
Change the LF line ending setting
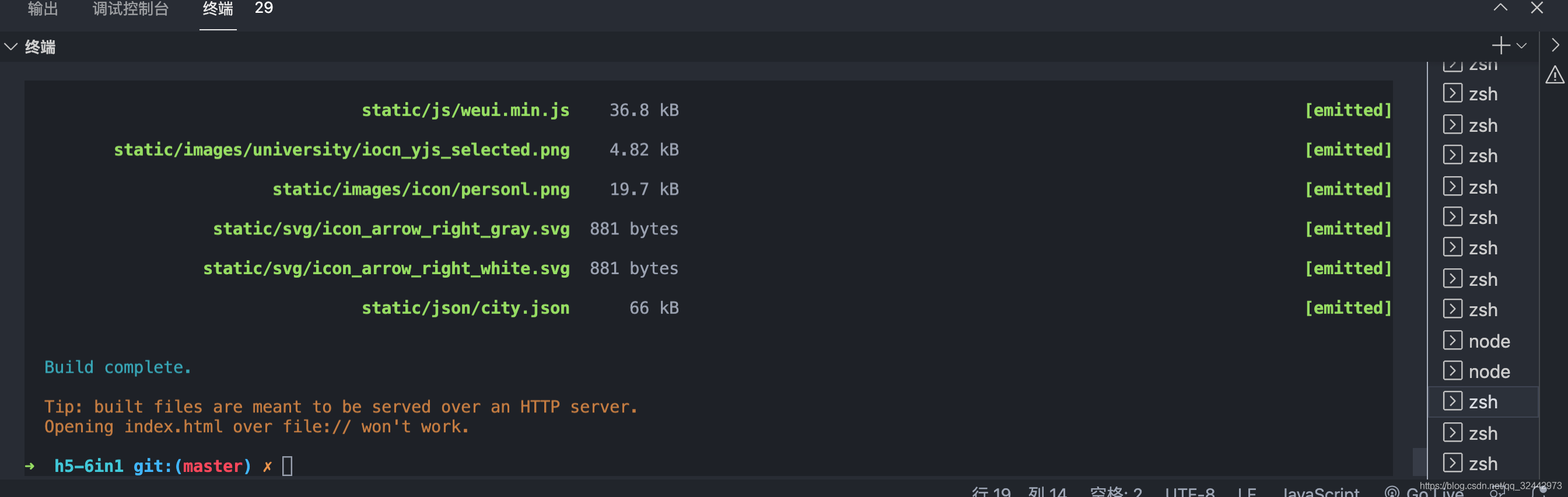1247,492
